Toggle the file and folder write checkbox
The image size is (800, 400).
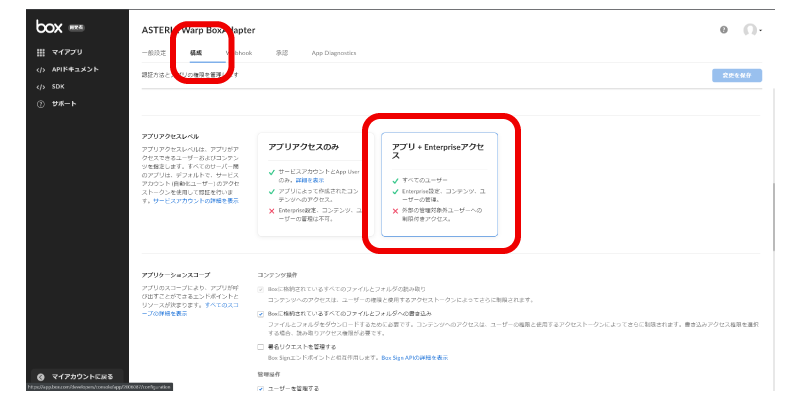click(261, 314)
